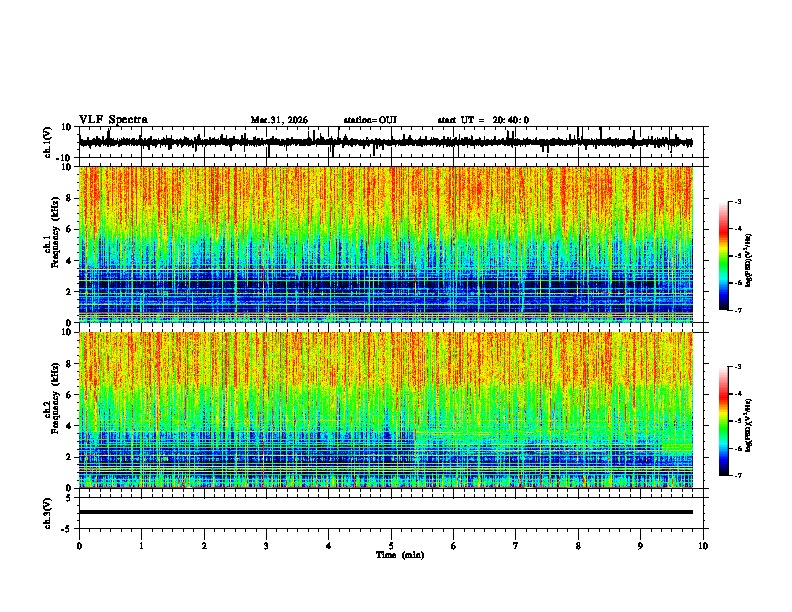This screenshot has width=792, height=612.
Task: Click the time axis tick label "1"
Action: click(141, 546)
